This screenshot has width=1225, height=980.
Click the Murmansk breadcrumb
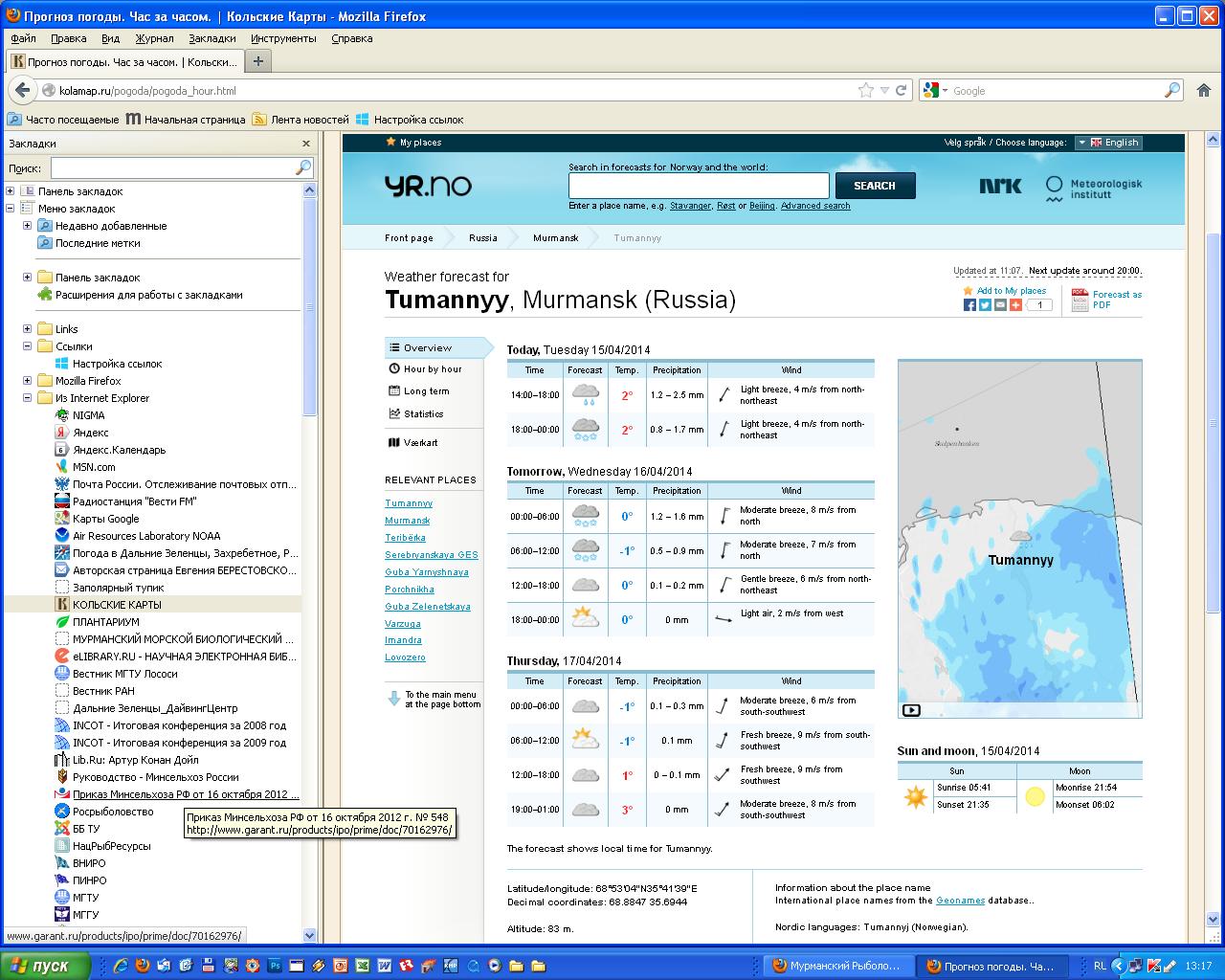tap(555, 238)
